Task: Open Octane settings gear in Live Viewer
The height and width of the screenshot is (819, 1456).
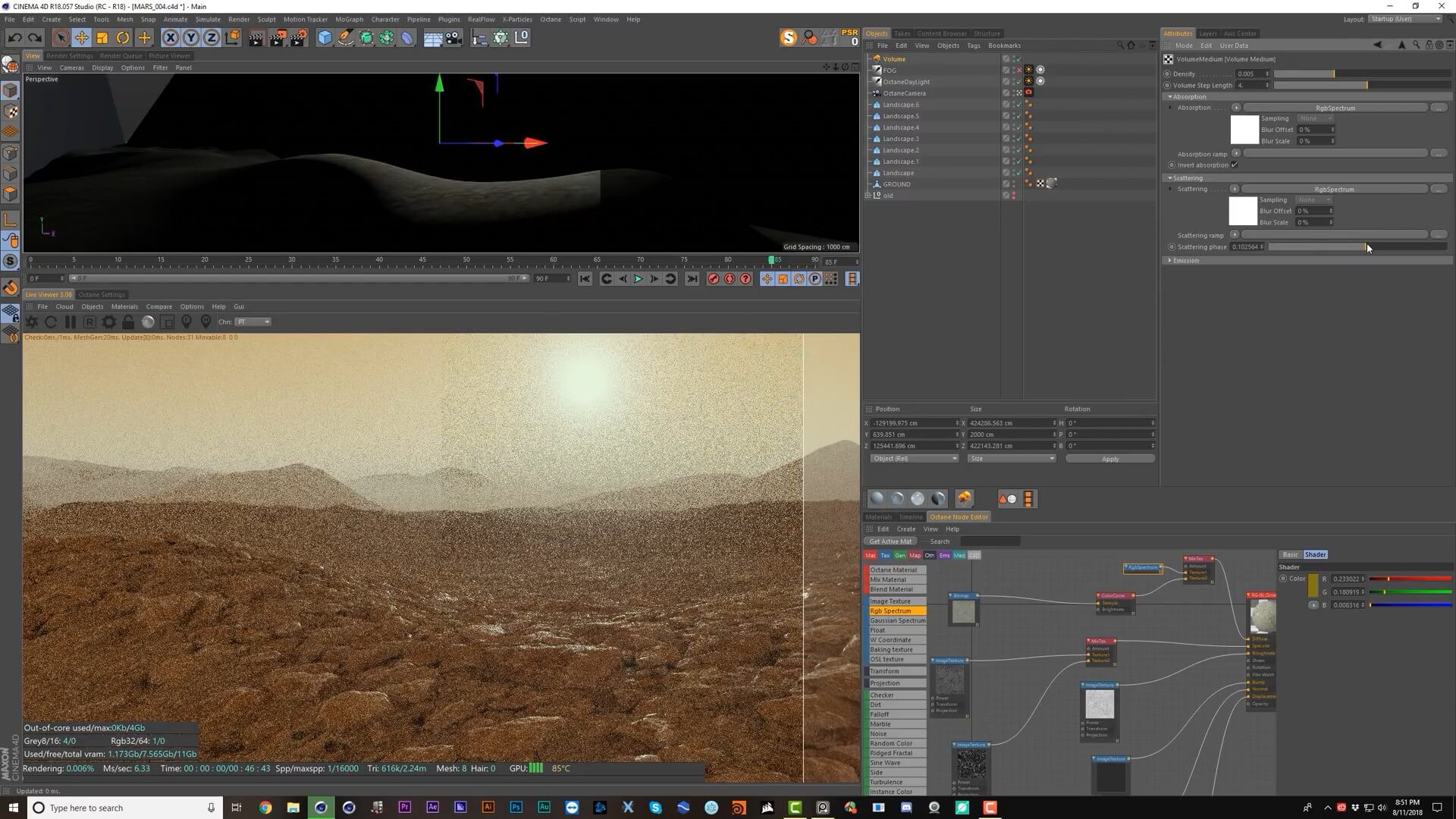Action: pyautogui.click(x=109, y=322)
